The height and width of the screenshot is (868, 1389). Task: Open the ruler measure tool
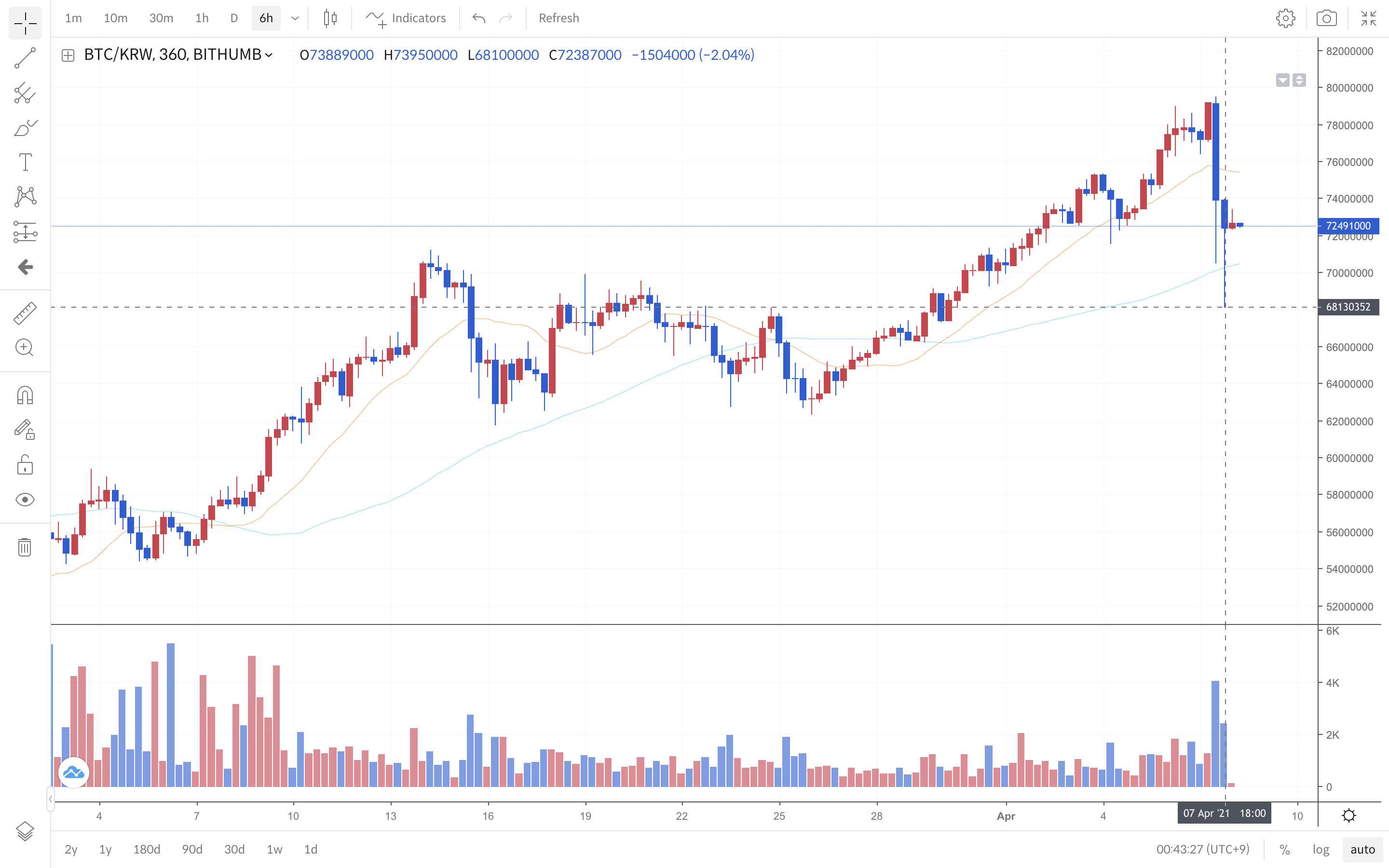pos(25,313)
